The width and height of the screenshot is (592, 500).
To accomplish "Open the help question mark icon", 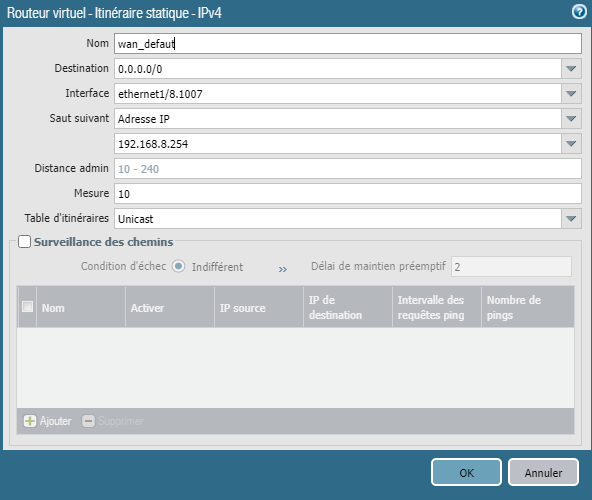I will 579,12.
